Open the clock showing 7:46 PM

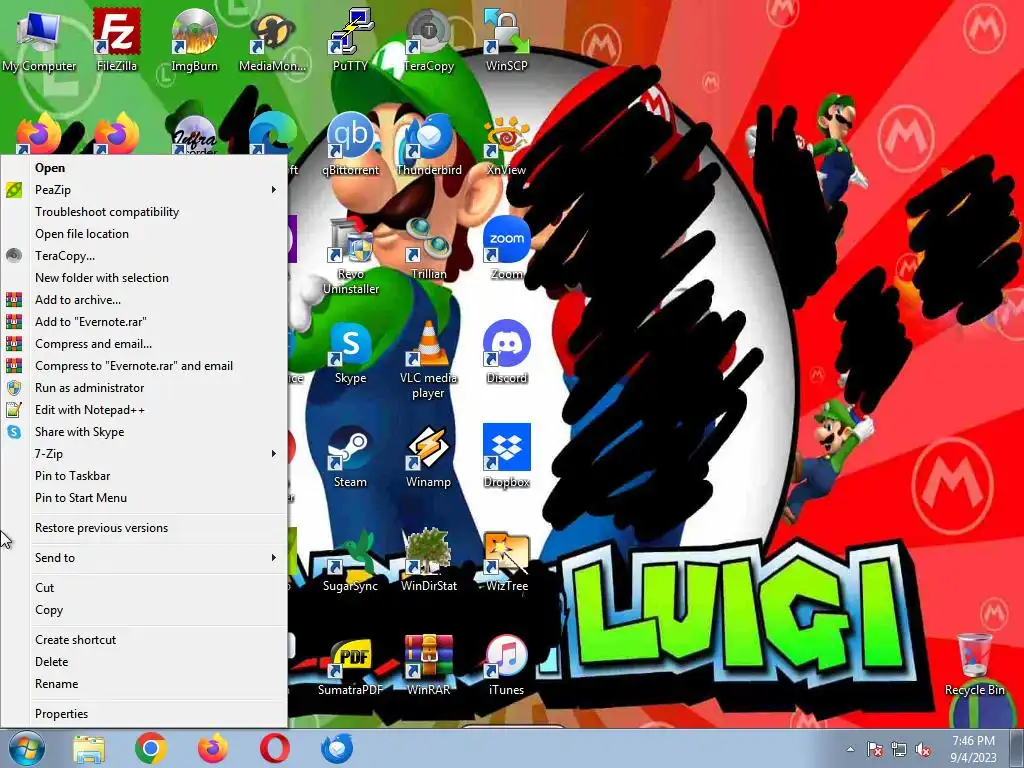(x=973, y=749)
